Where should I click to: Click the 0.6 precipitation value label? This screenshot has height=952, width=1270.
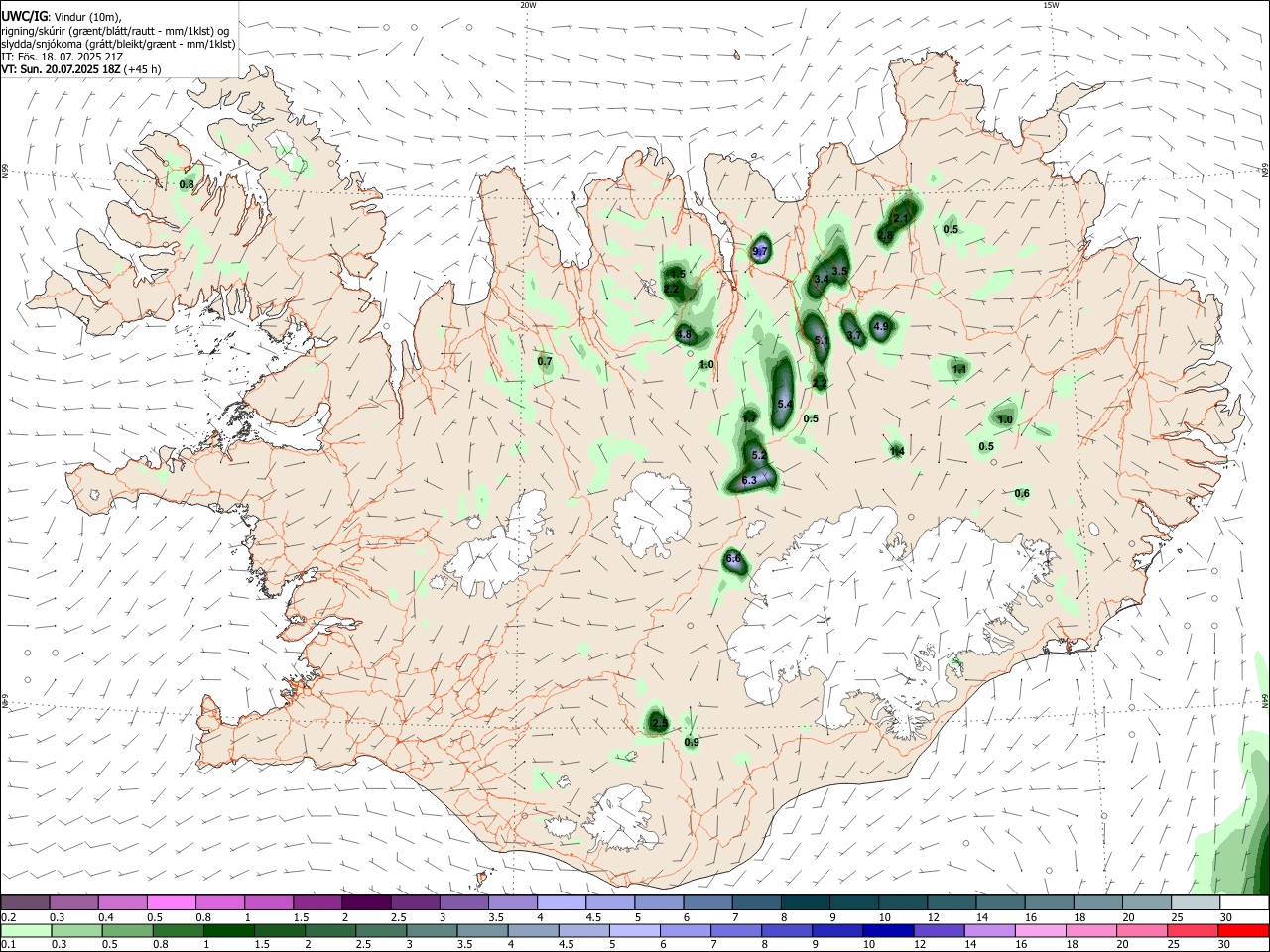click(1022, 493)
